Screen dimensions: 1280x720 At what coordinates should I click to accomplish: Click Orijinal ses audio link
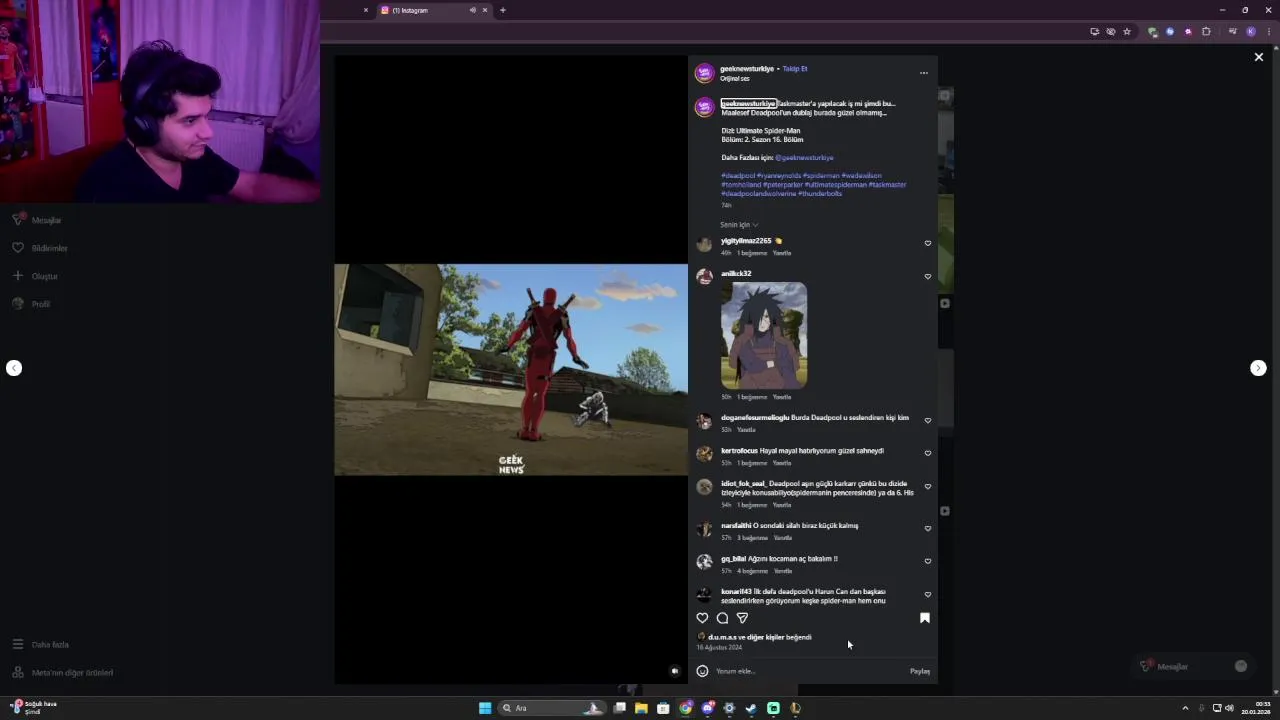pos(735,79)
